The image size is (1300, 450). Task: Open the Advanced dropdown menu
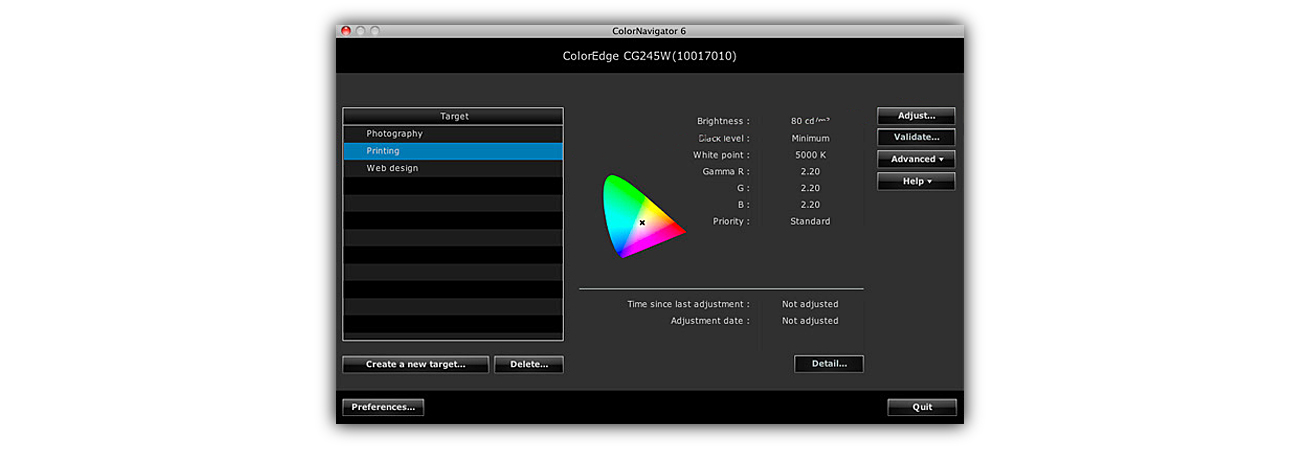tap(916, 159)
